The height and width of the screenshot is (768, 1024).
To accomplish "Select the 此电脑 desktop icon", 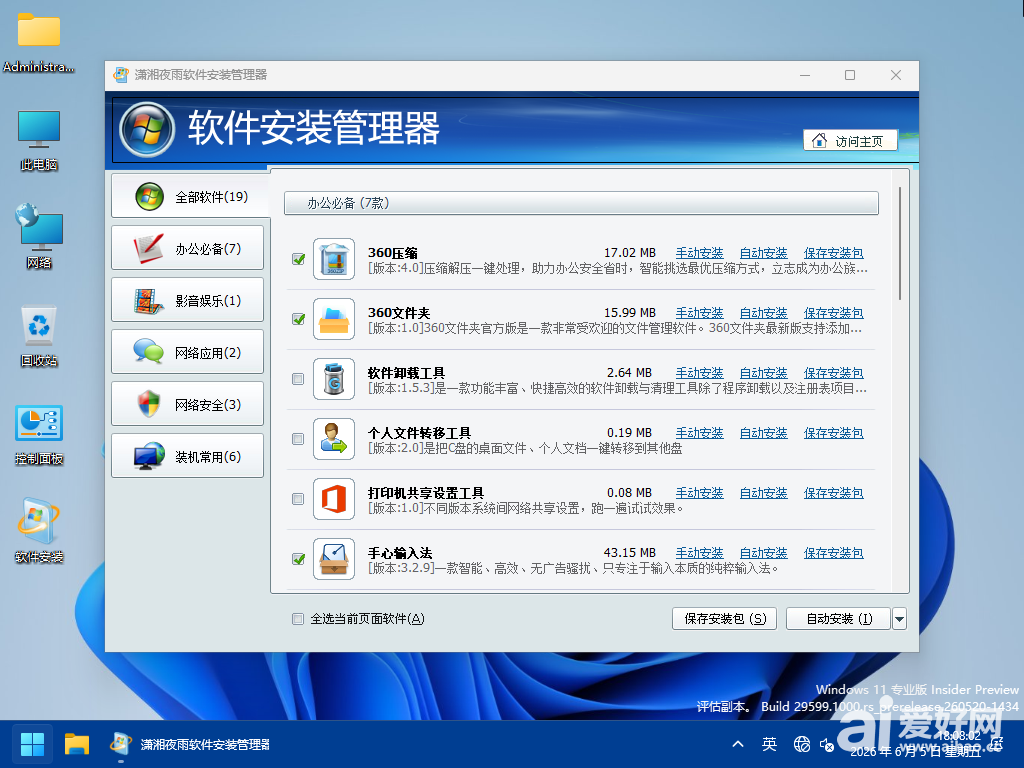I will pos(39,140).
